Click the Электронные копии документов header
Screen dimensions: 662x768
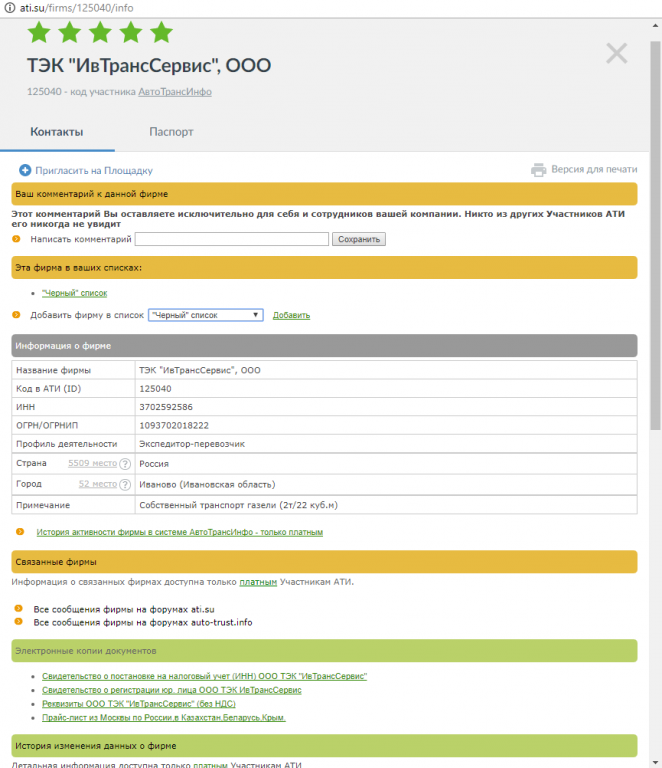click(324, 651)
